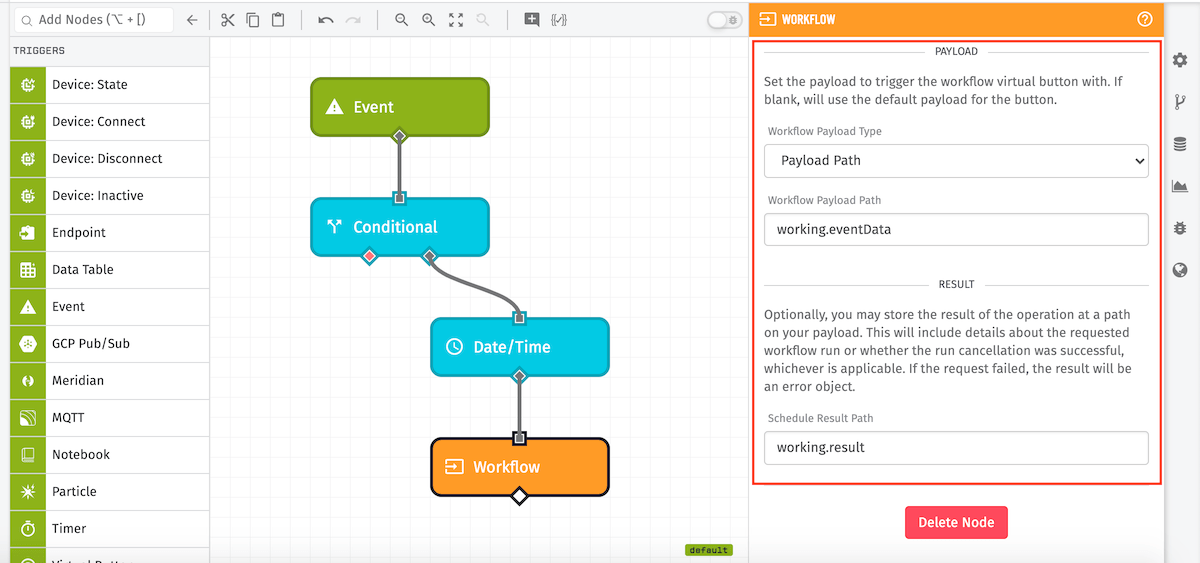Paste nodes from the clipboard icon
1200x563 pixels.
[x=278, y=20]
